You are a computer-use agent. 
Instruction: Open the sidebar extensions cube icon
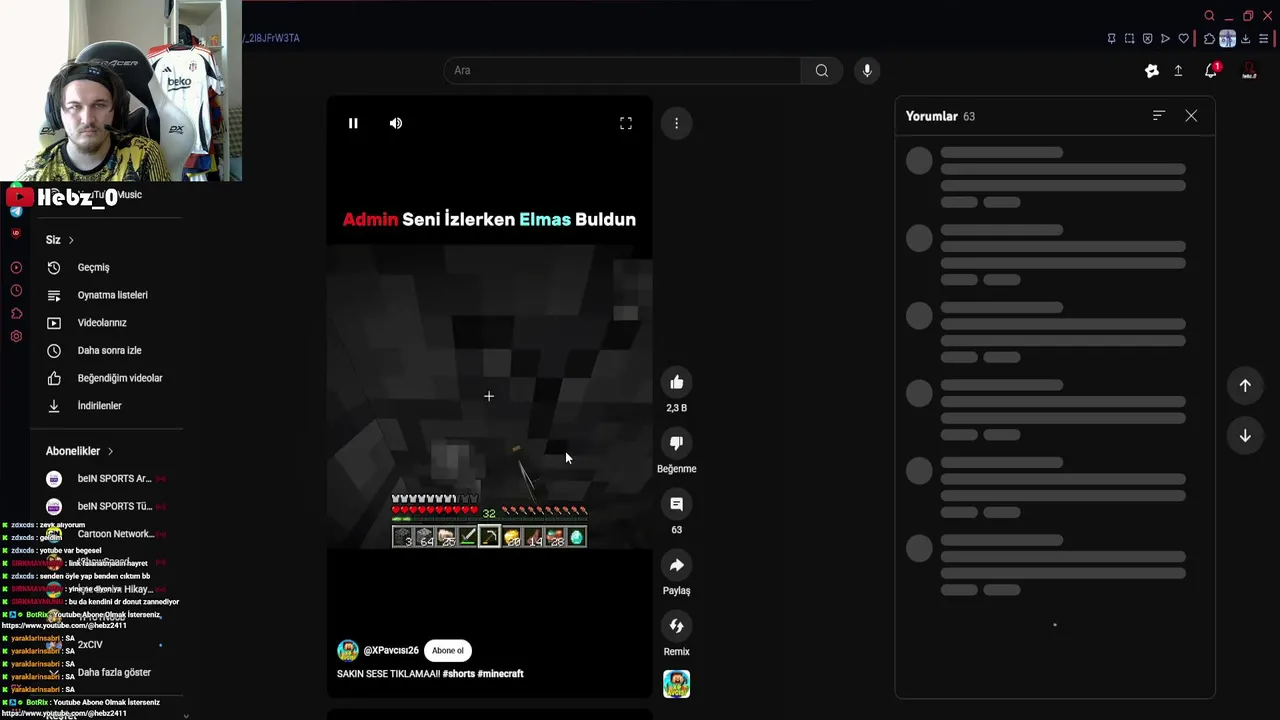[16, 314]
